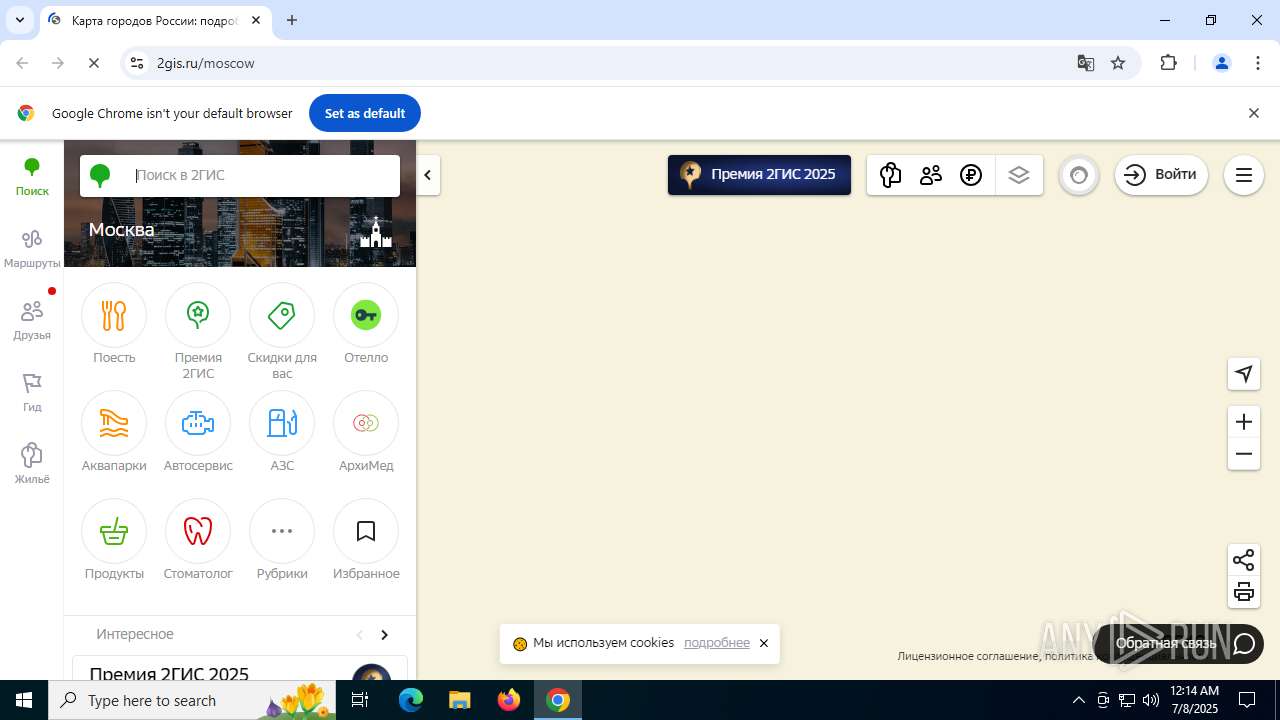The image size is (1280, 720).
Task: Open Лицензионное соглашение link
Action: tap(967, 656)
